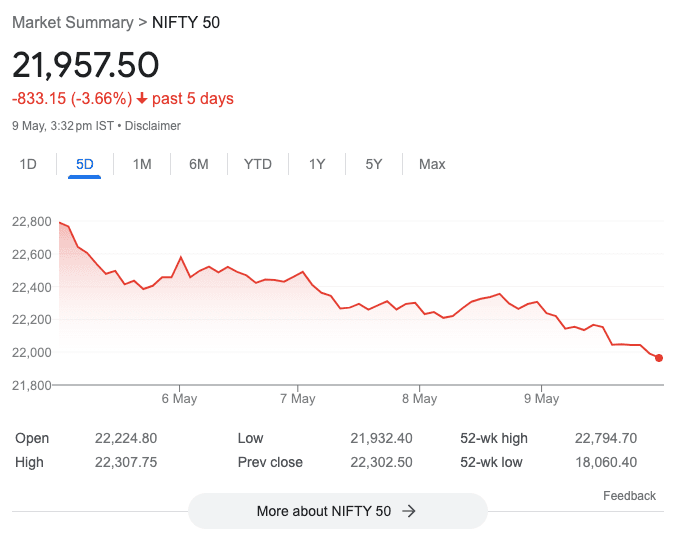694x544 pixels.
Task: Click the 9 May axis label
Action: 540,399
